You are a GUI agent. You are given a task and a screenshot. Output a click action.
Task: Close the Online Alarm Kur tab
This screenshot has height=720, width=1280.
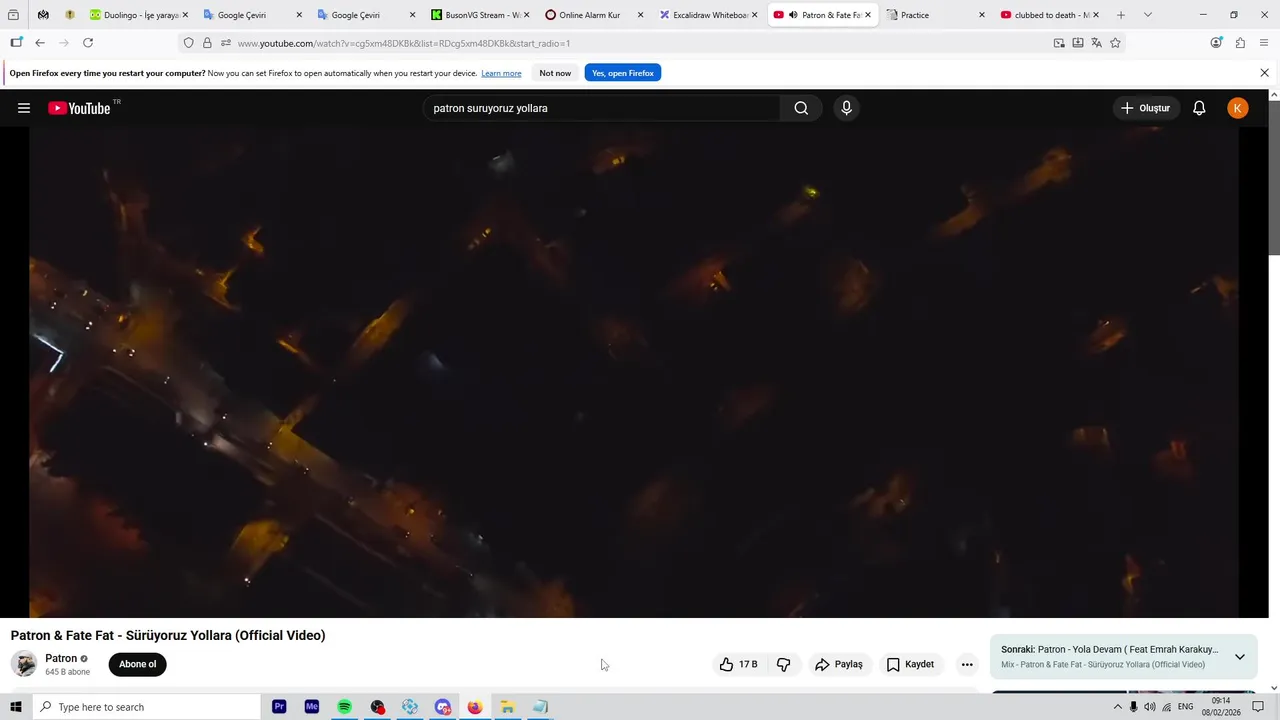point(640,15)
